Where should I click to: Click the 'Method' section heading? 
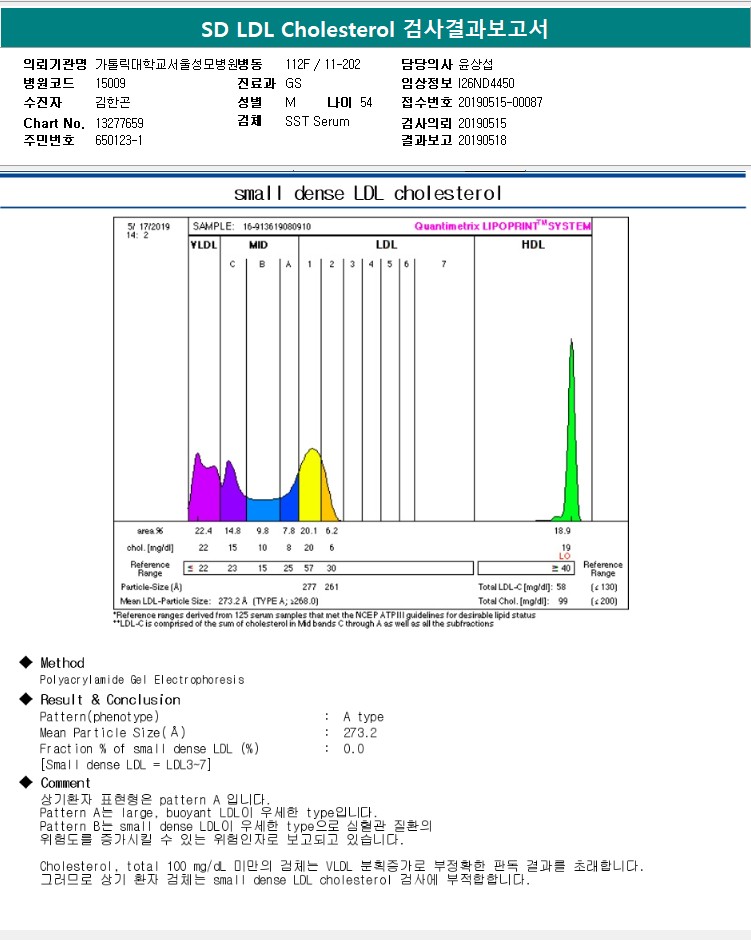click(x=62, y=663)
